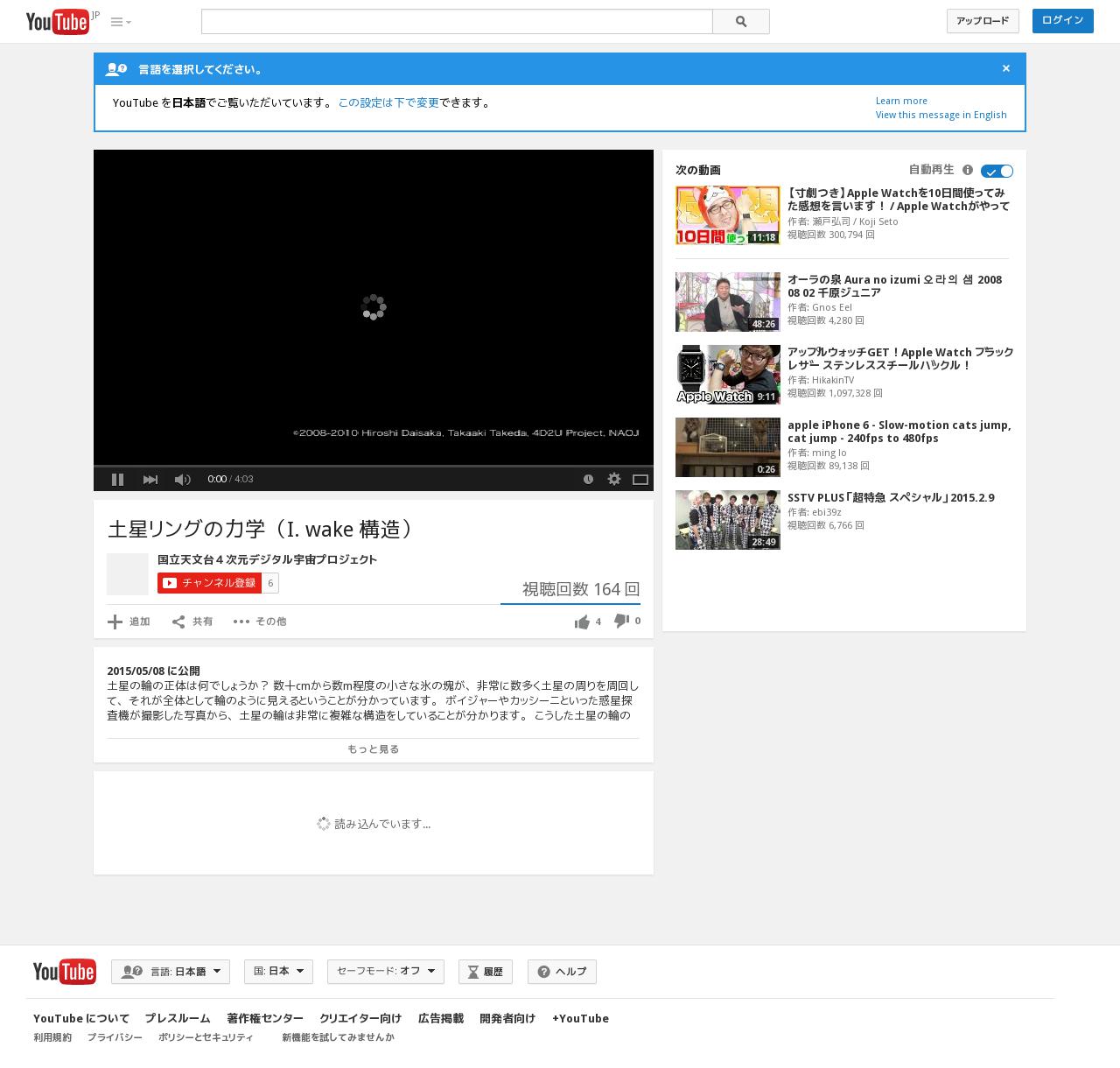
Task: Open +YouTube footer link
Action: click(580, 1018)
